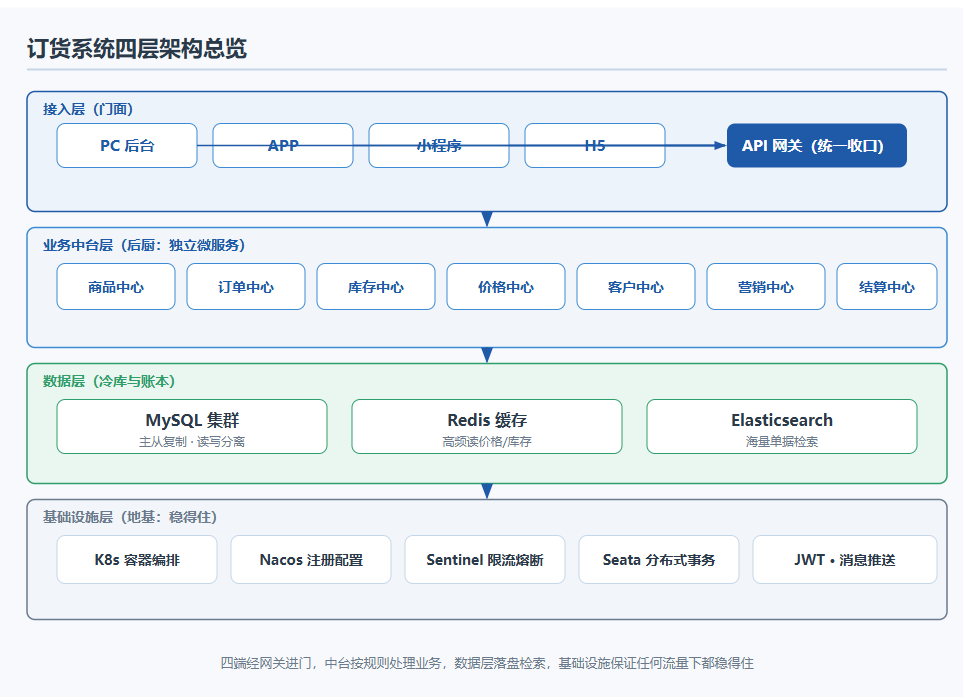
Task: Click the PC 后台 box
Action: tap(127, 146)
